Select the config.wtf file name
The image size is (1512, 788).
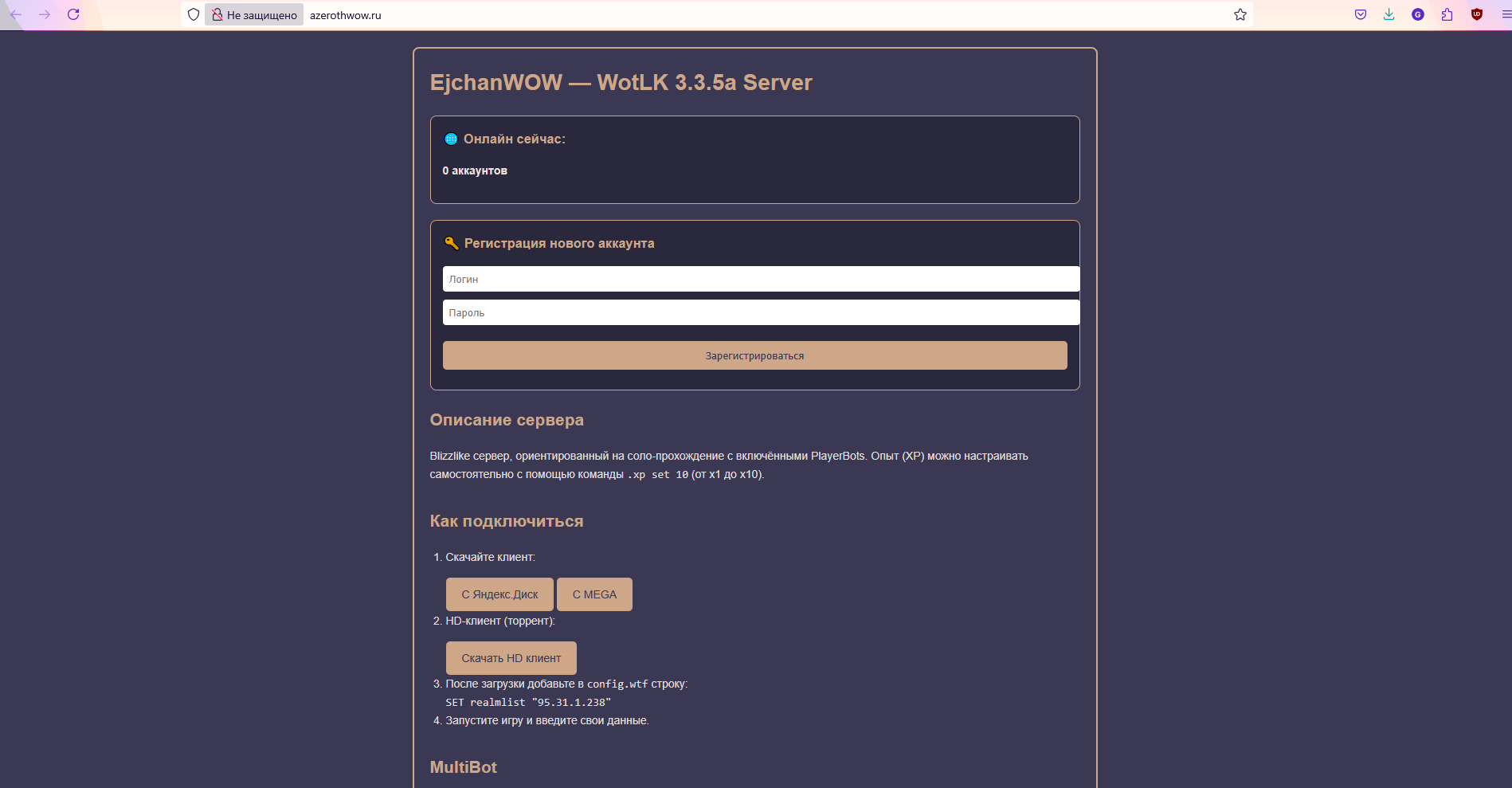(617, 684)
